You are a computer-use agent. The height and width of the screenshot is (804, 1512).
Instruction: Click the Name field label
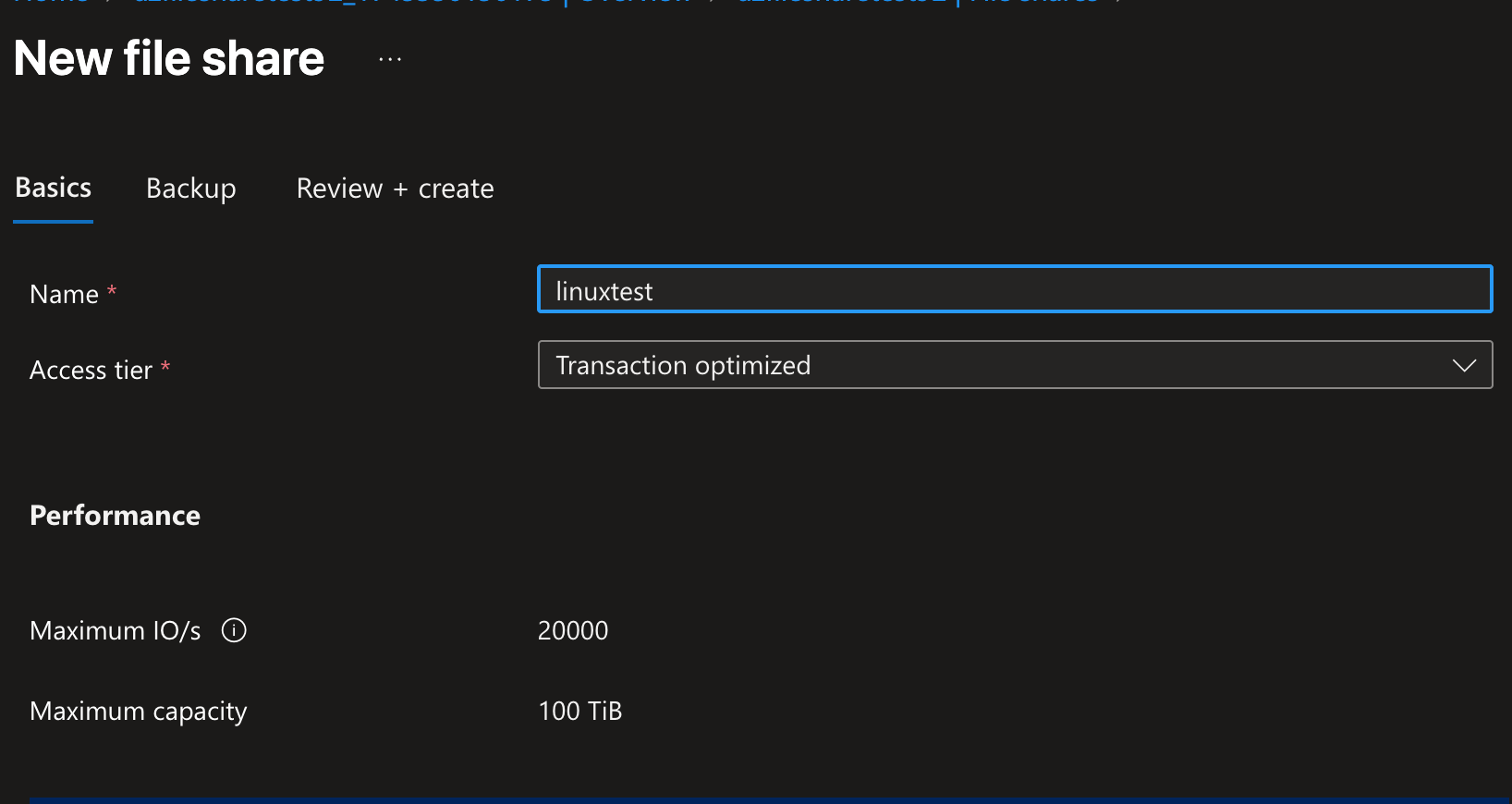[65, 294]
